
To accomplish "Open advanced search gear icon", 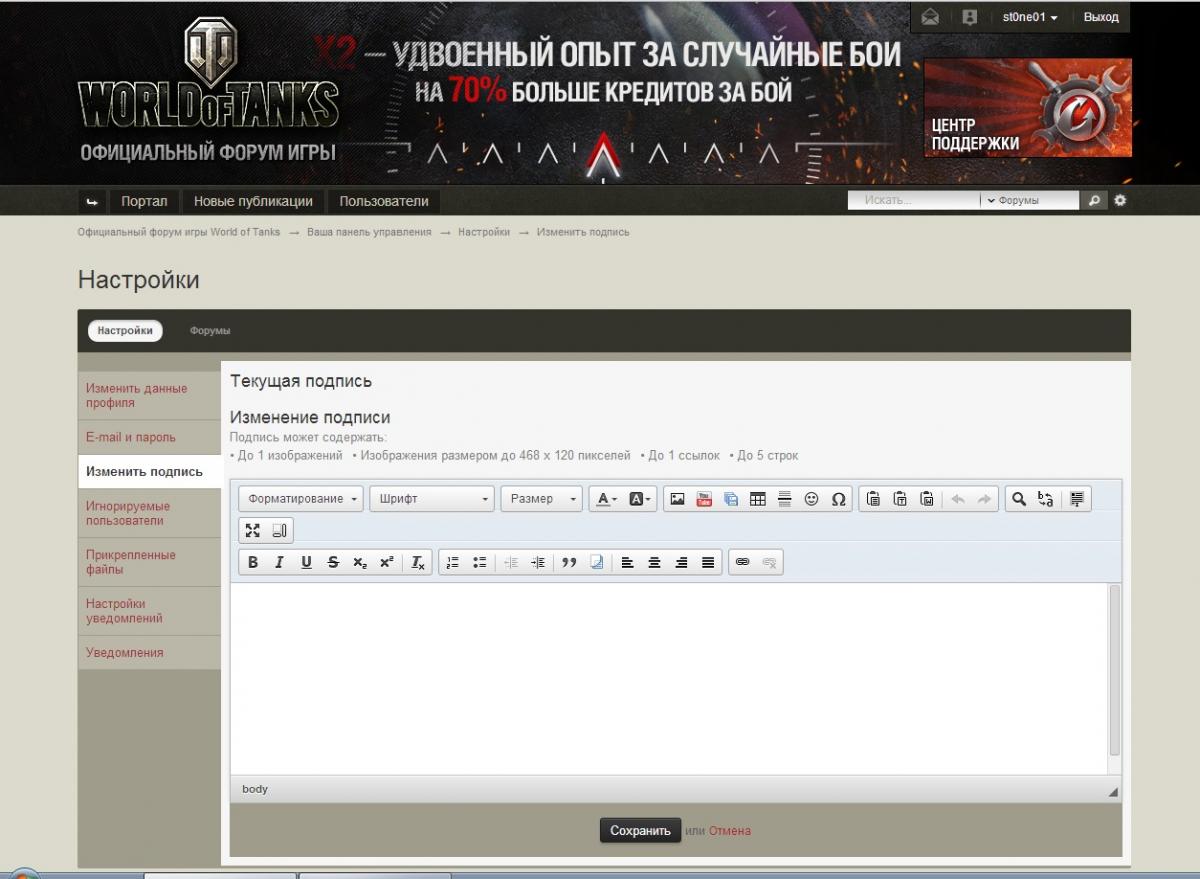I will 1120,200.
